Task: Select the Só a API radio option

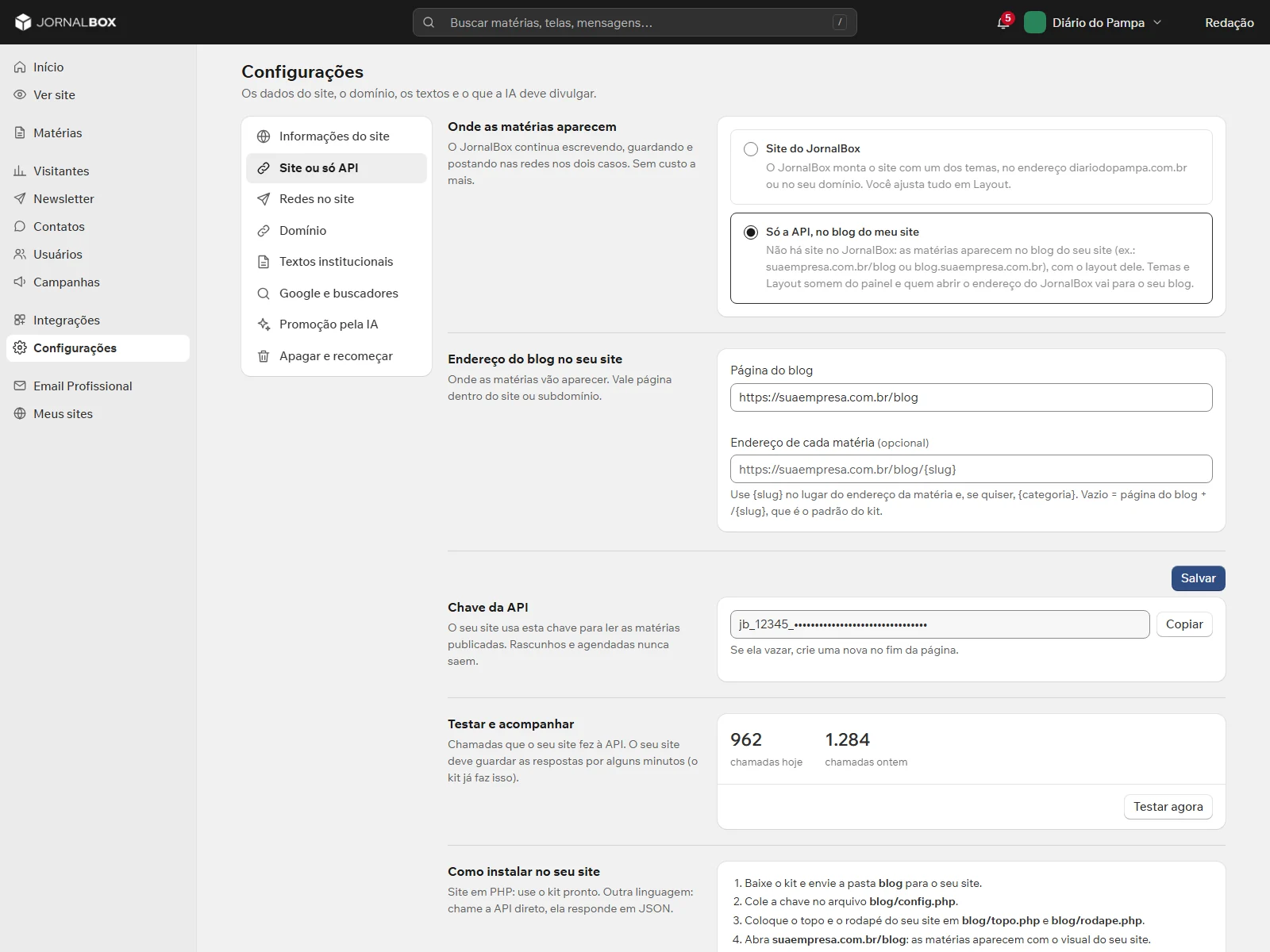Action: (751, 232)
